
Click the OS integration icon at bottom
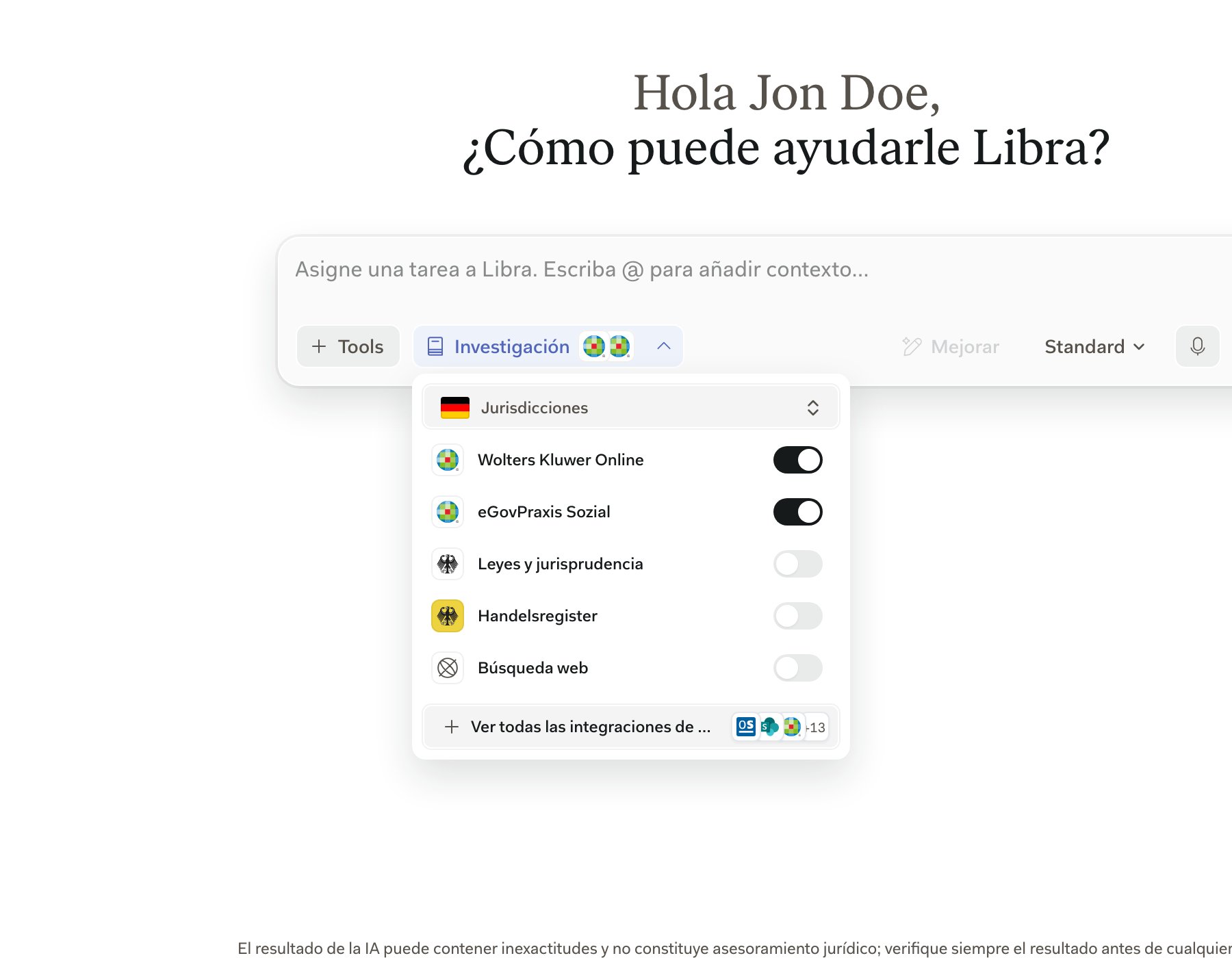tap(746, 727)
